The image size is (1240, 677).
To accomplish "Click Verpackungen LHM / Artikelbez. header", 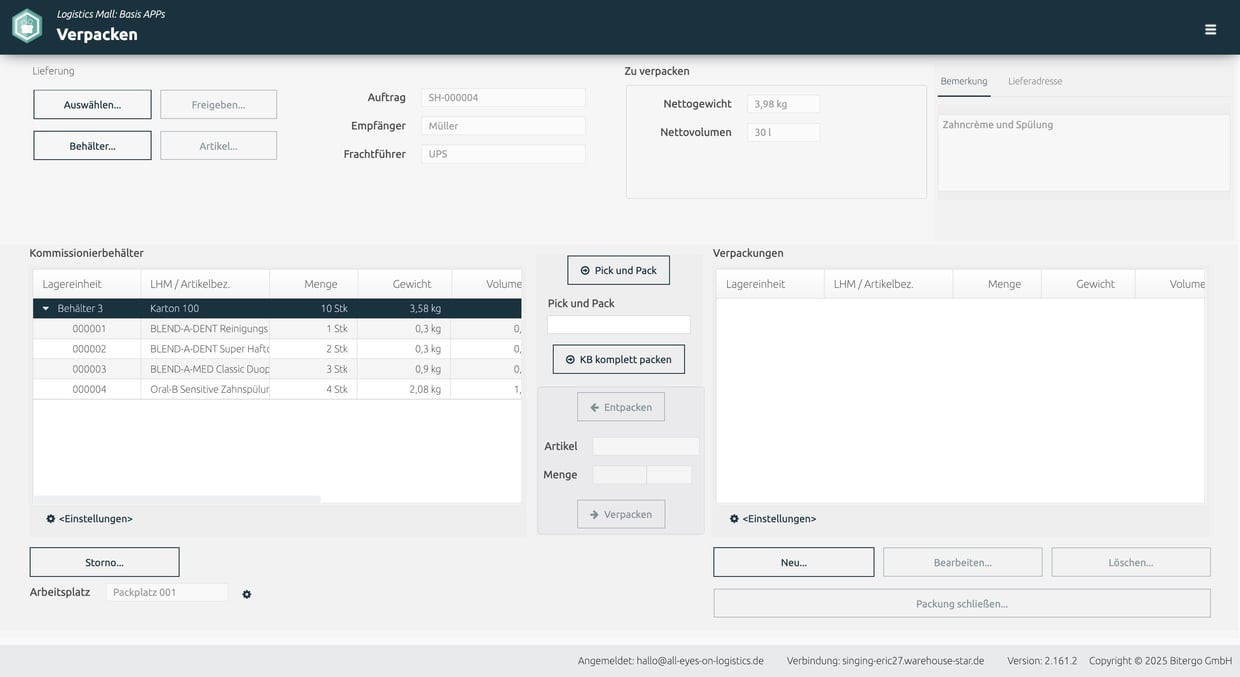I will [888, 284].
